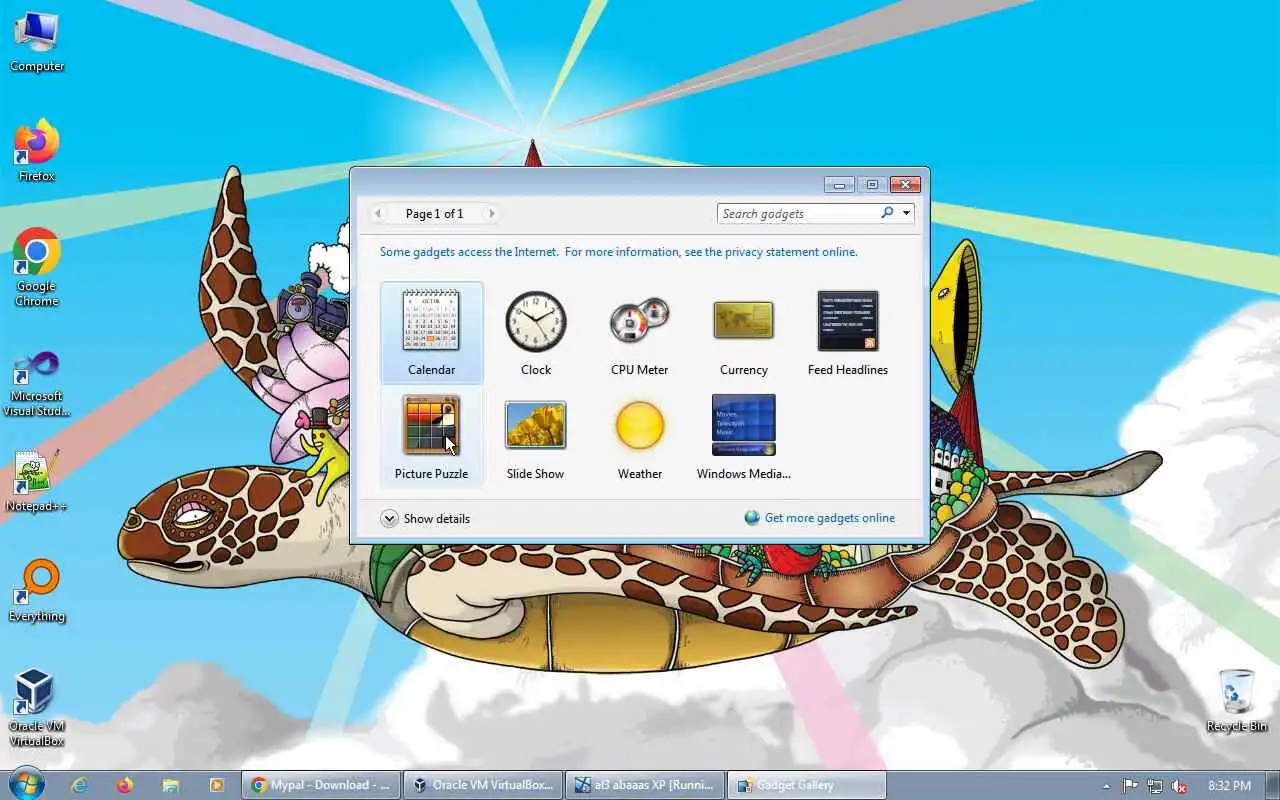Open the Notepad++ desktop shortcut
Screen dimensions: 1280x800
point(37,481)
